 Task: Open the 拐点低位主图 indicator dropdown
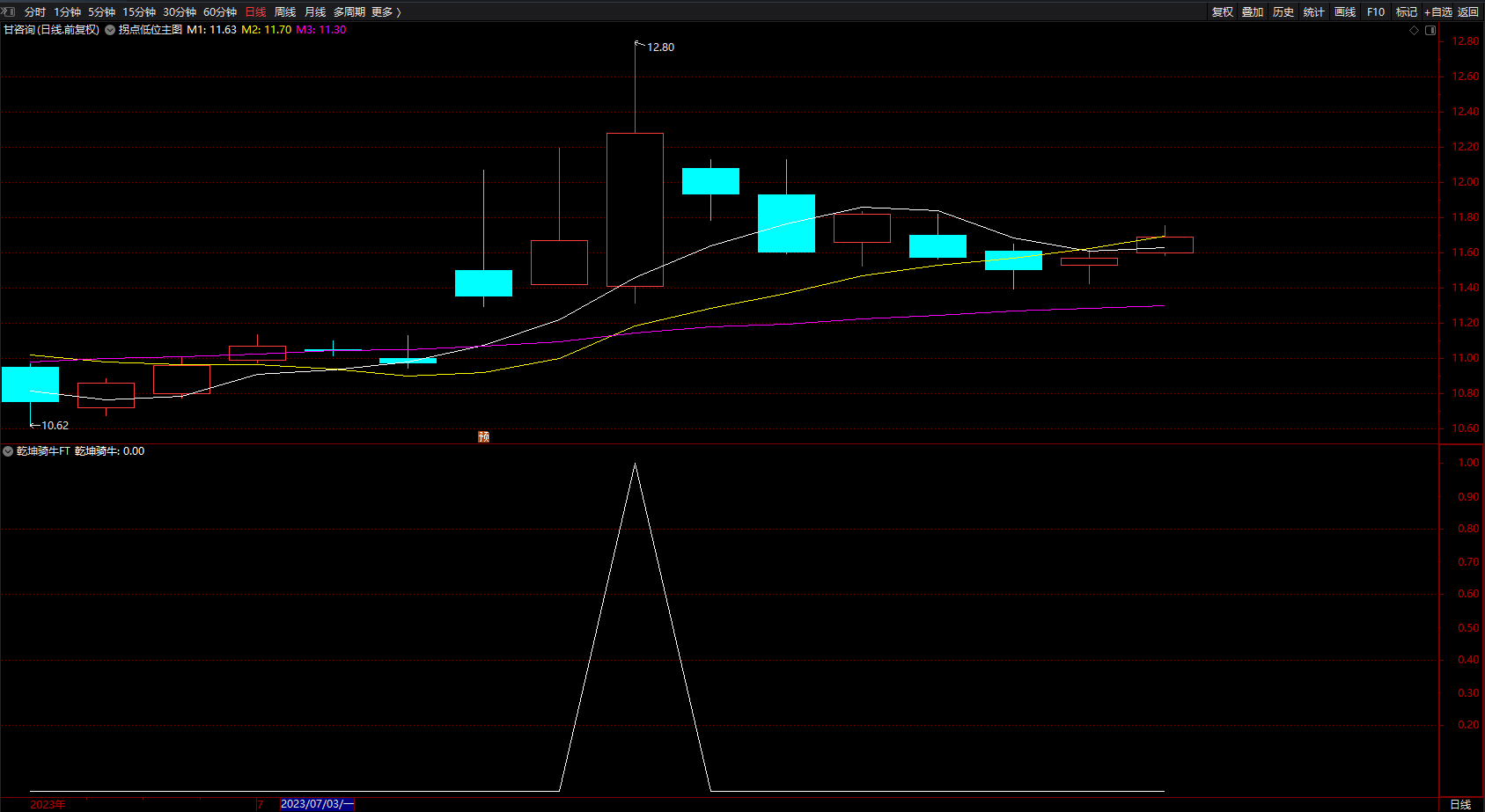110,30
